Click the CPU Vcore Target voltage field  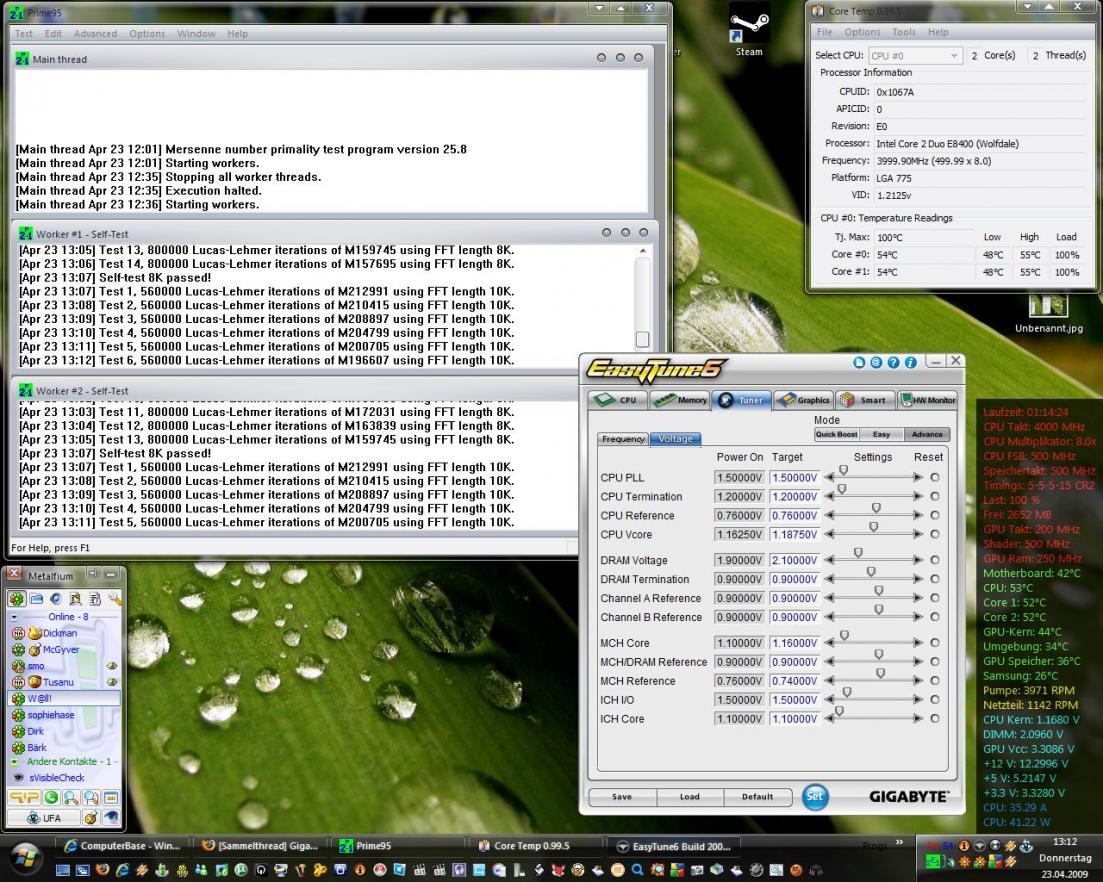pyautogui.click(x=795, y=535)
